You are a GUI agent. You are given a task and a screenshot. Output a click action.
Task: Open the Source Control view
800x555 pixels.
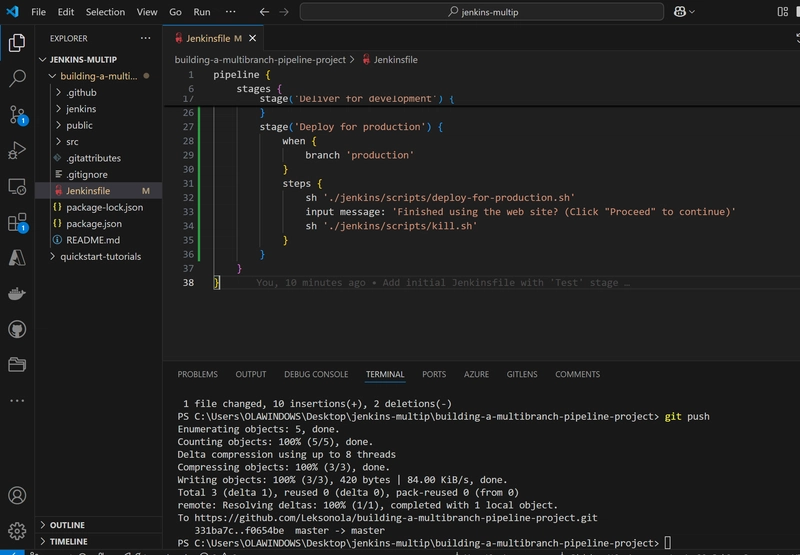[17, 115]
